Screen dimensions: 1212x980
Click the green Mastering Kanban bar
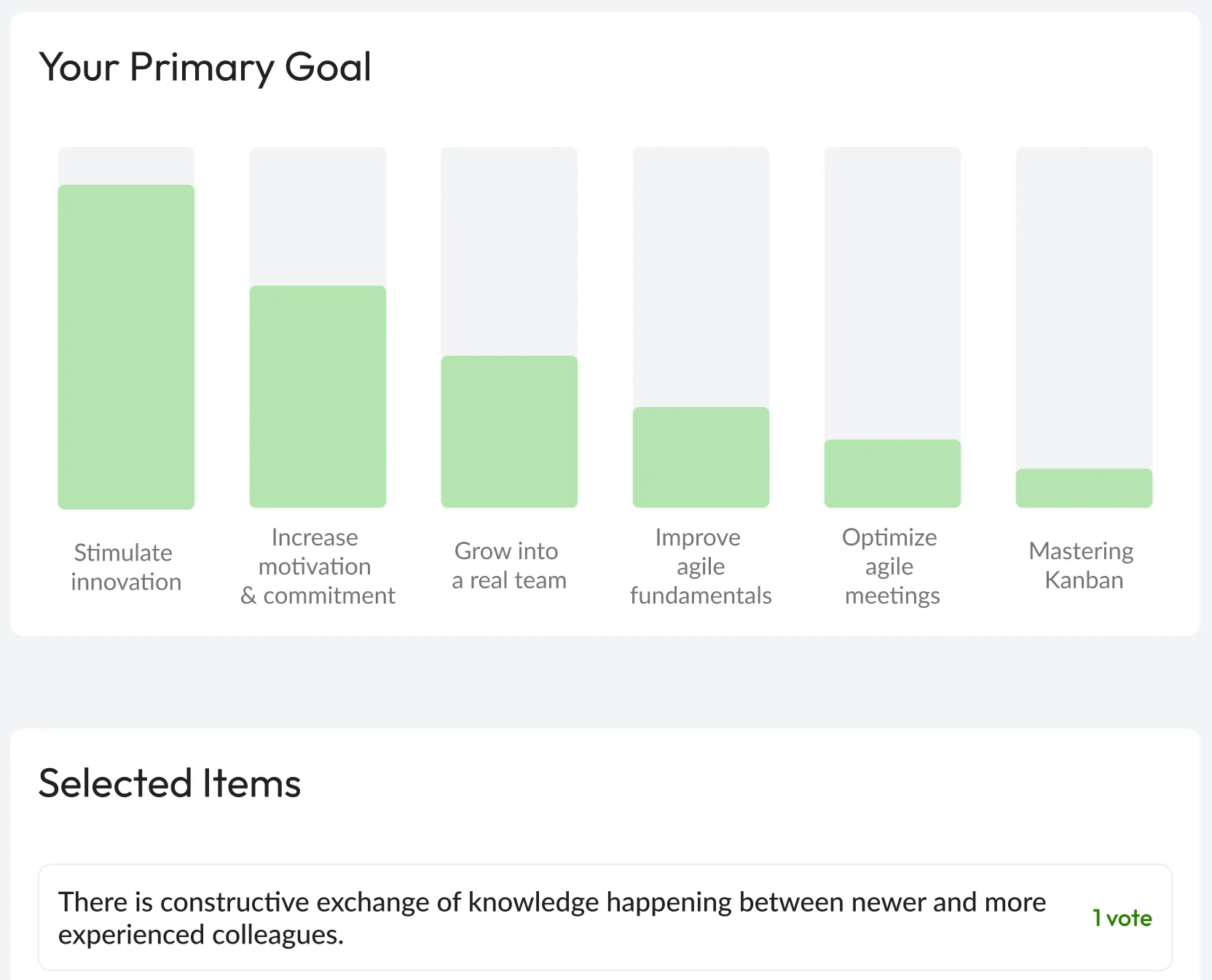coord(1084,488)
